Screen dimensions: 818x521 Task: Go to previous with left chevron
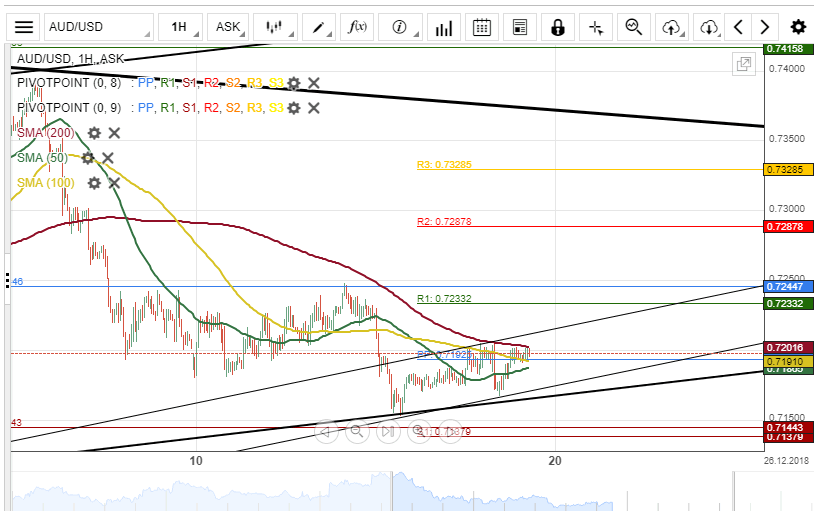tap(738, 27)
